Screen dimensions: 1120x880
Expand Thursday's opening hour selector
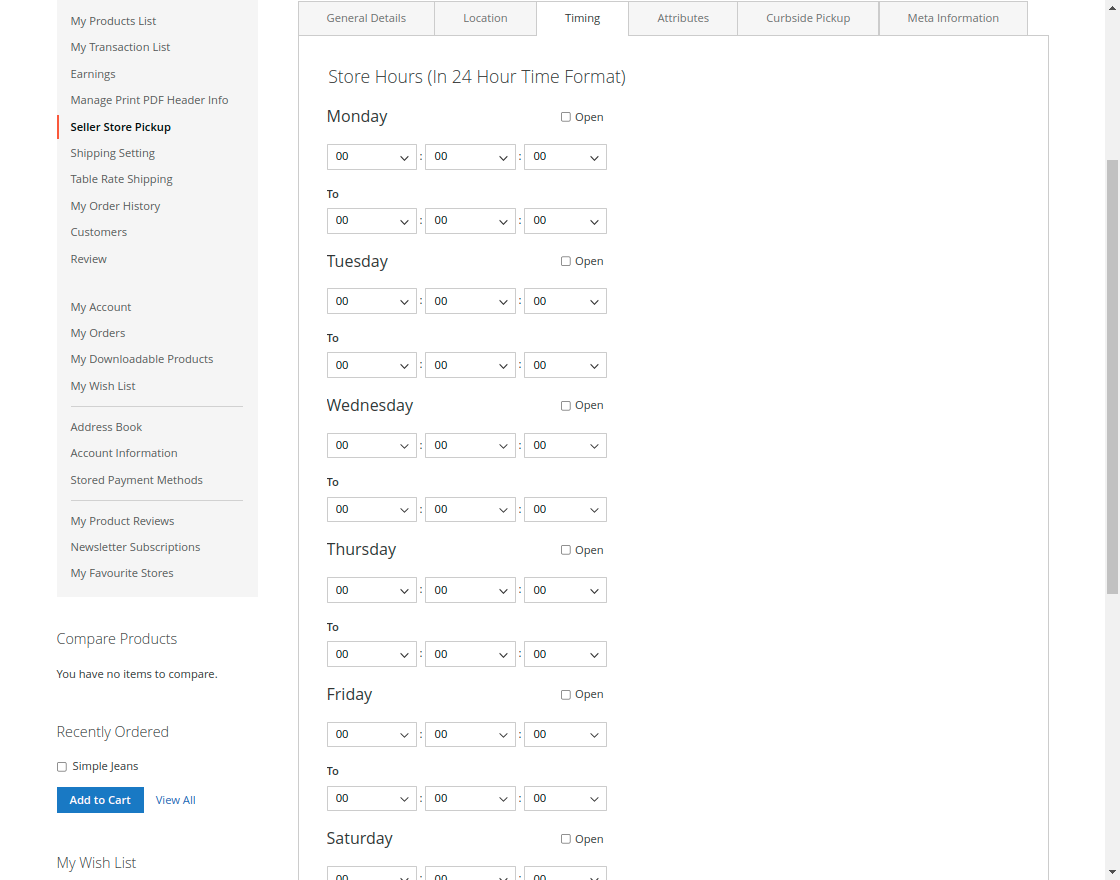pyautogui.click(x=371, y=590)
